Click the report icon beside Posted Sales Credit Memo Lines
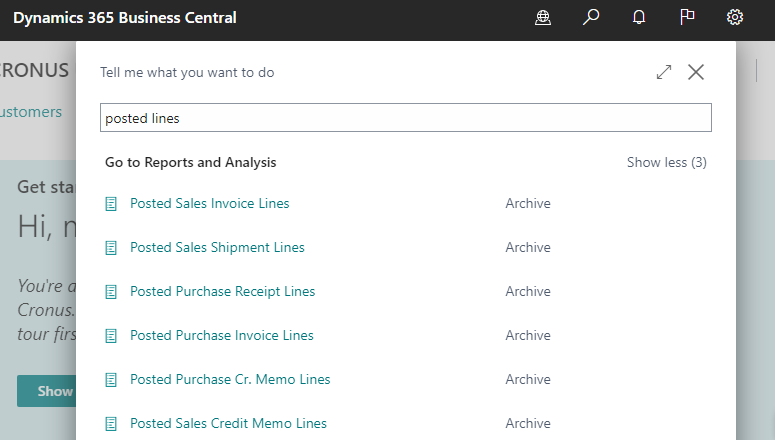The height and width of the screenshot is (440, 775). [111, 424]
